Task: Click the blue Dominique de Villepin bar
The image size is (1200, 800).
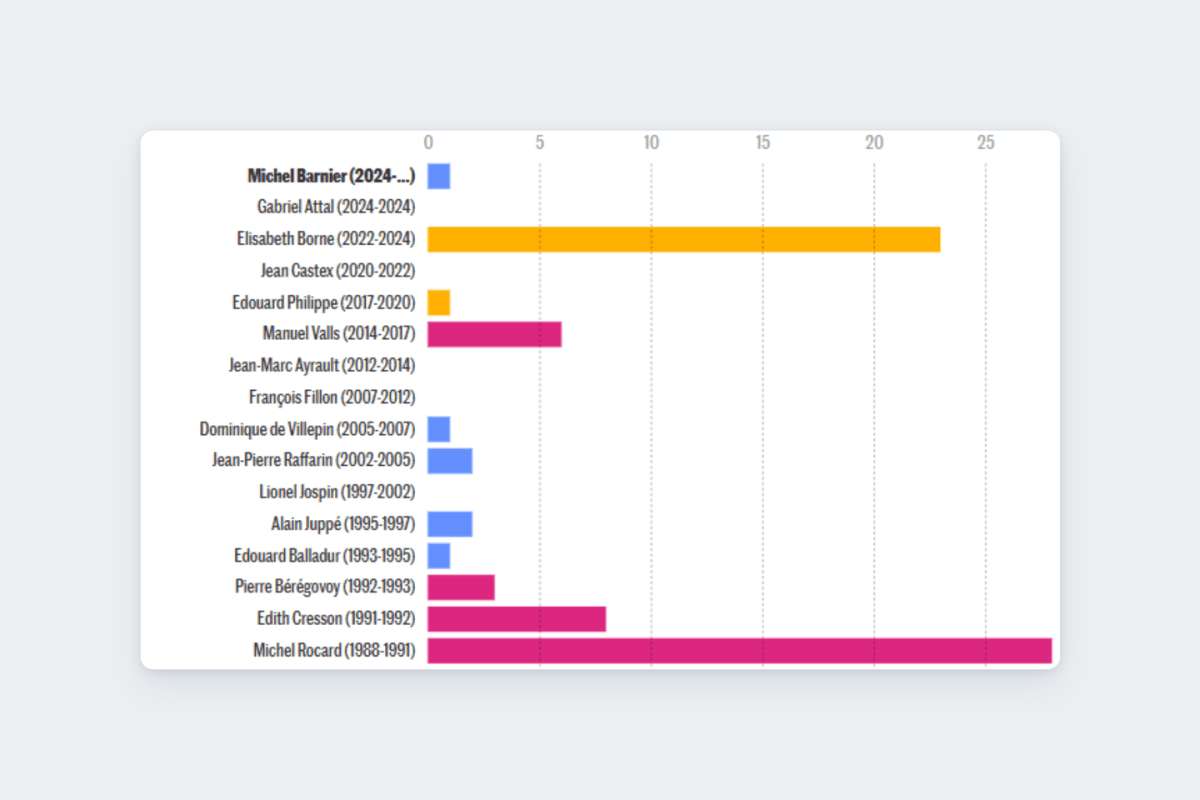Action: click(439, 429)
